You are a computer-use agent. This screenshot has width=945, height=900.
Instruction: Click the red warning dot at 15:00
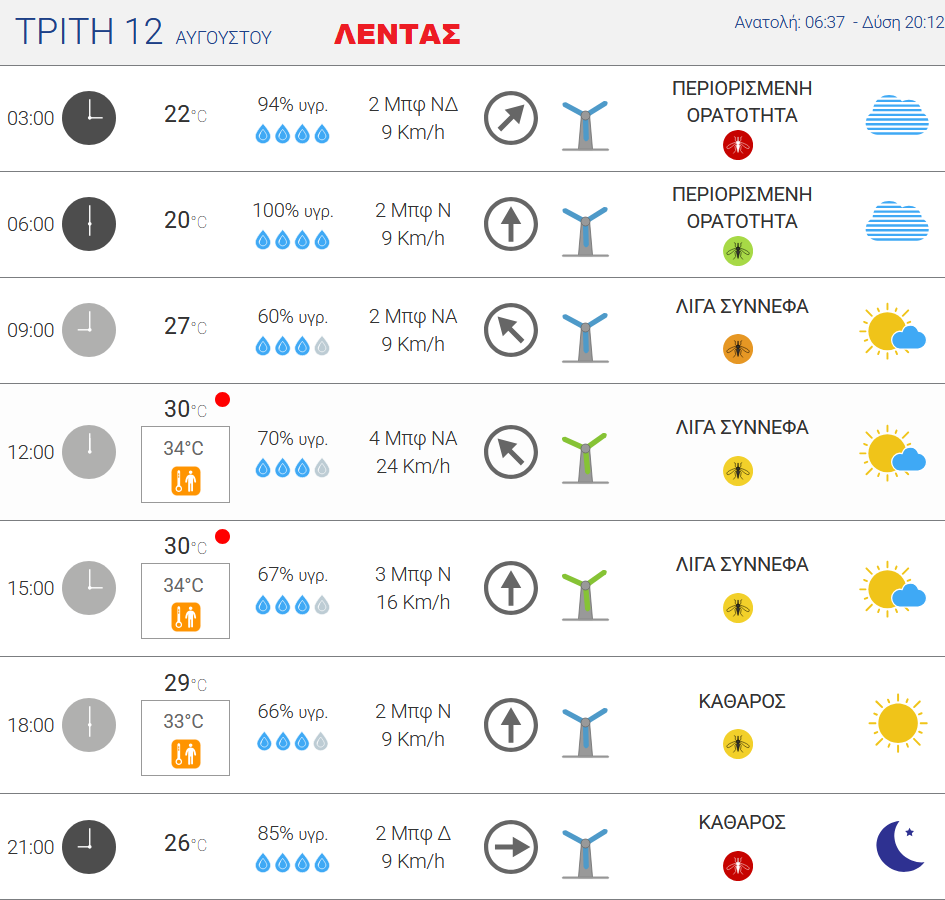tap(222, 536)
